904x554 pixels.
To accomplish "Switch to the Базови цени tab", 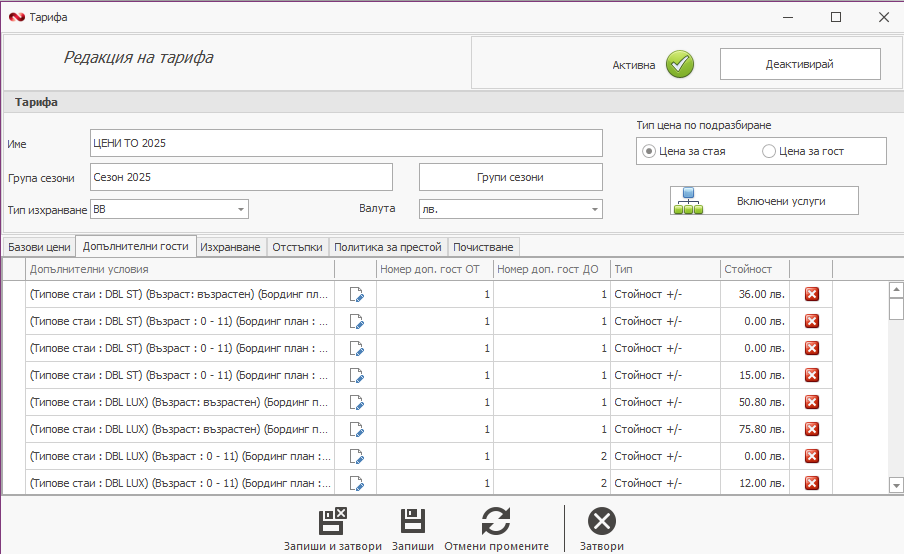I will tap(39, 246).
